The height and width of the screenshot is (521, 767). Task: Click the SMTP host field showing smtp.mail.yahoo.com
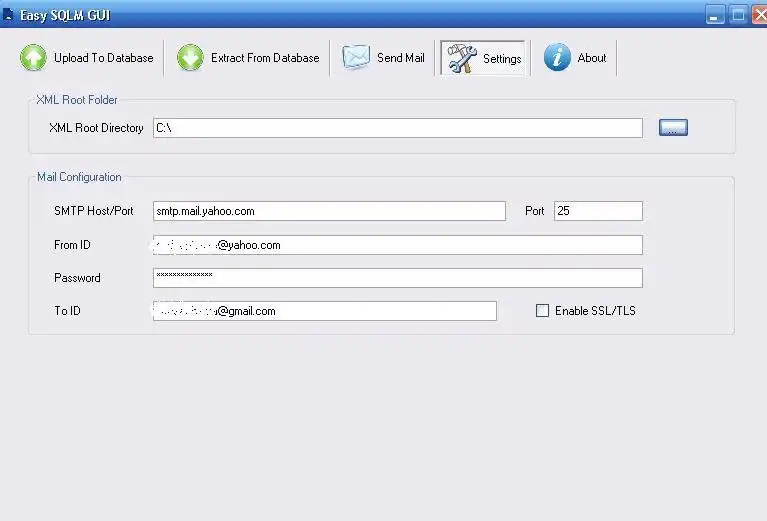coord(329,211)
